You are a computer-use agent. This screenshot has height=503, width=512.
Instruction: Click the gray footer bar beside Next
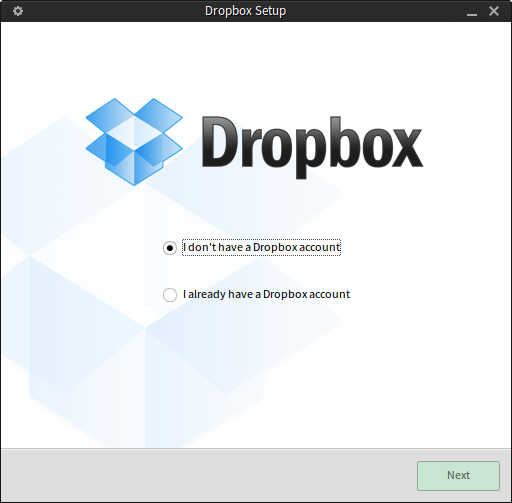click(208, 475)
